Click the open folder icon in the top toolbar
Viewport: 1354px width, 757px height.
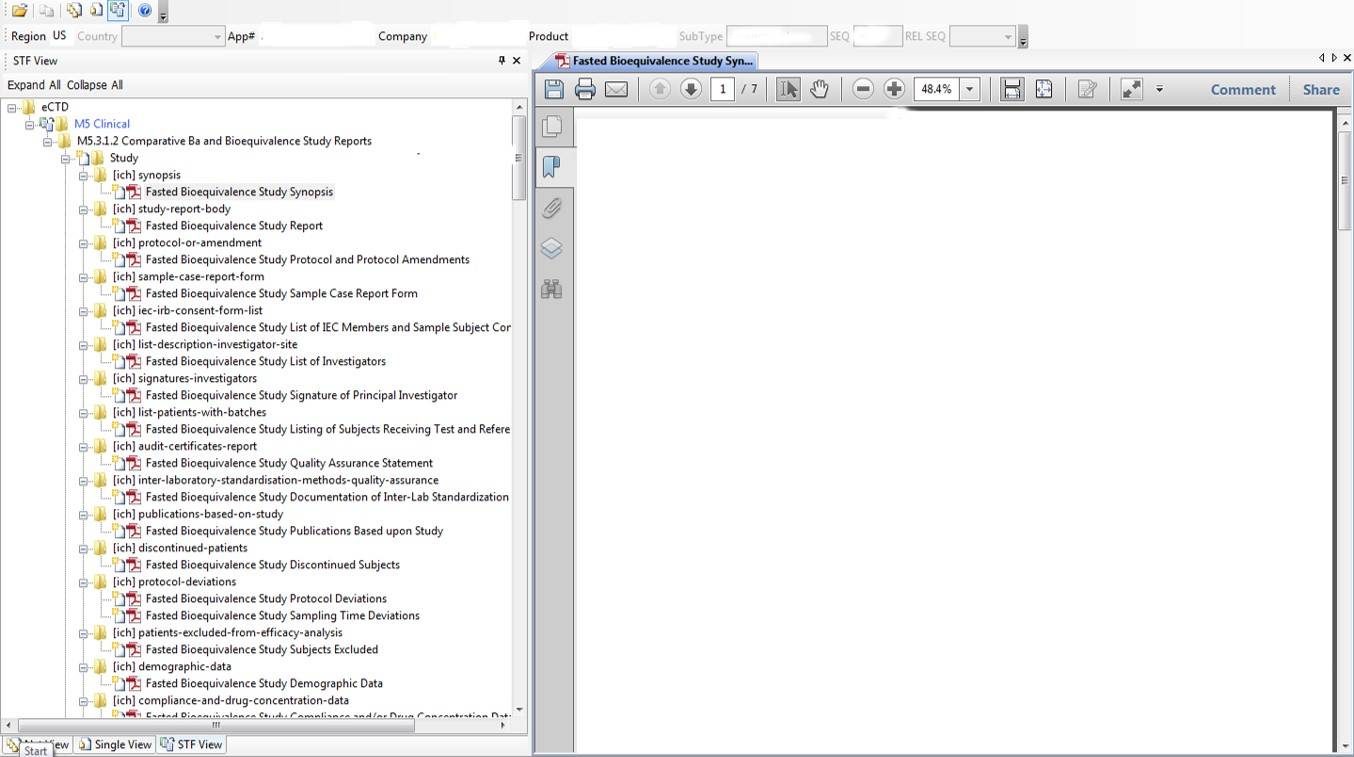coord(19,11)
